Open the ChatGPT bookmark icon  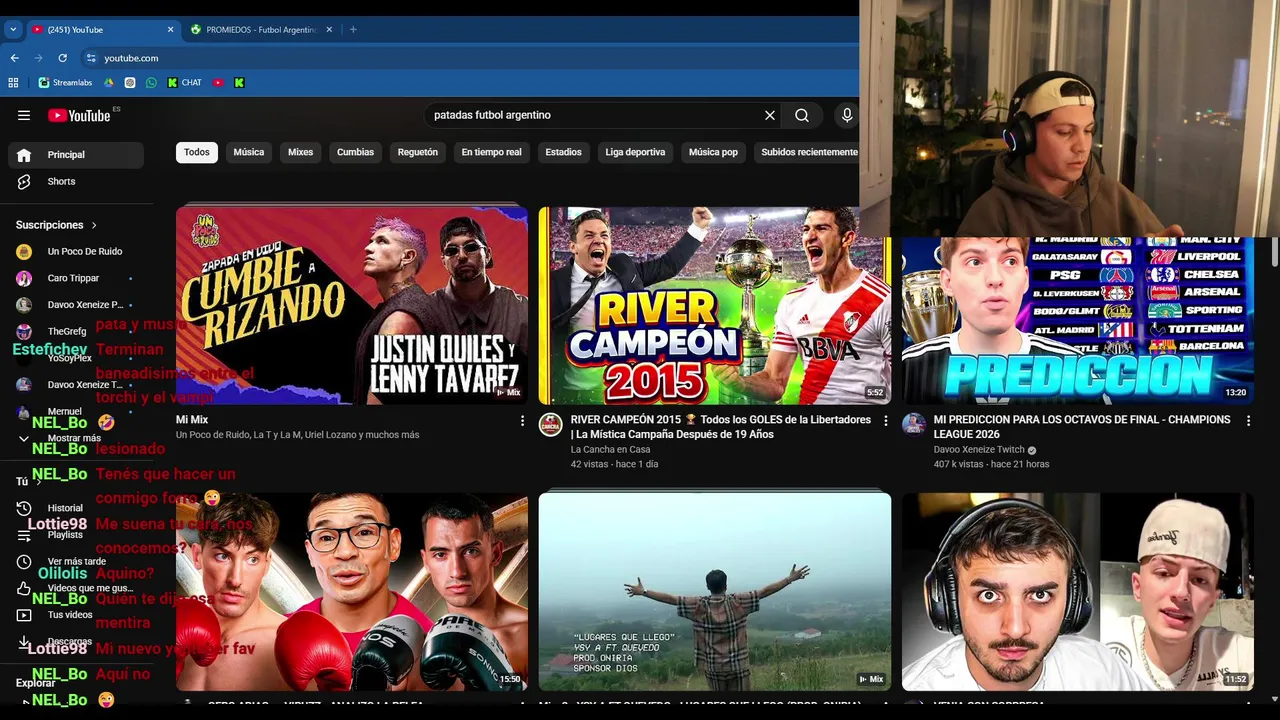coord(130,83)
